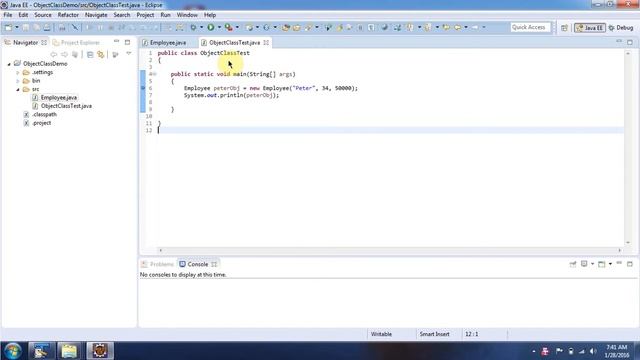The height and width of the screenshot is (360, 640).
Task: Select the .project file
Action: [x=42, y=123]
